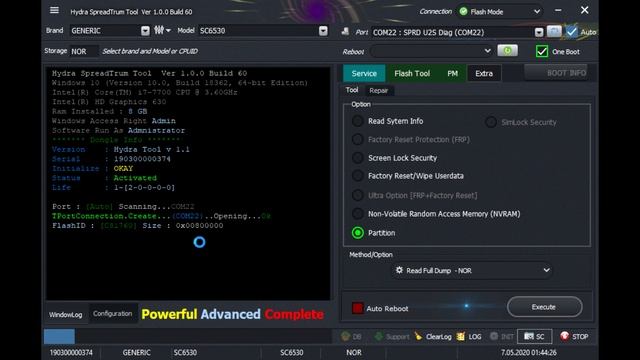The height and width of the screenshot is (360, 640).
Task: Click NOR in the status bar
Action: pyautogui.click(x=353, y=352)
